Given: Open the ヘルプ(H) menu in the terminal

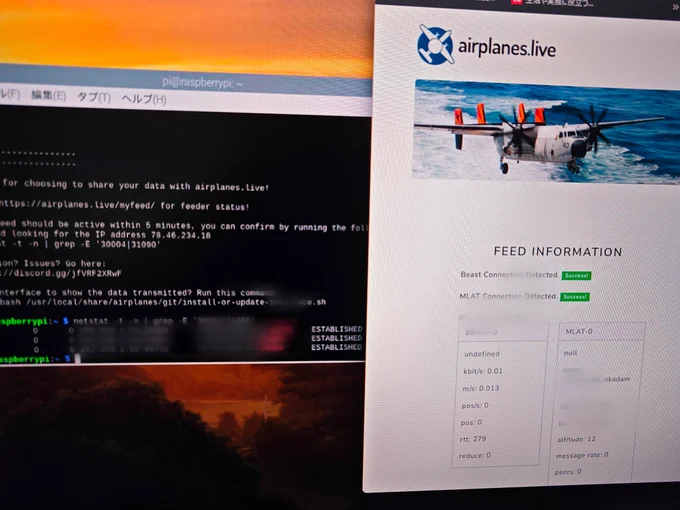Looking at the screenshot, I should tap(144, 99).
